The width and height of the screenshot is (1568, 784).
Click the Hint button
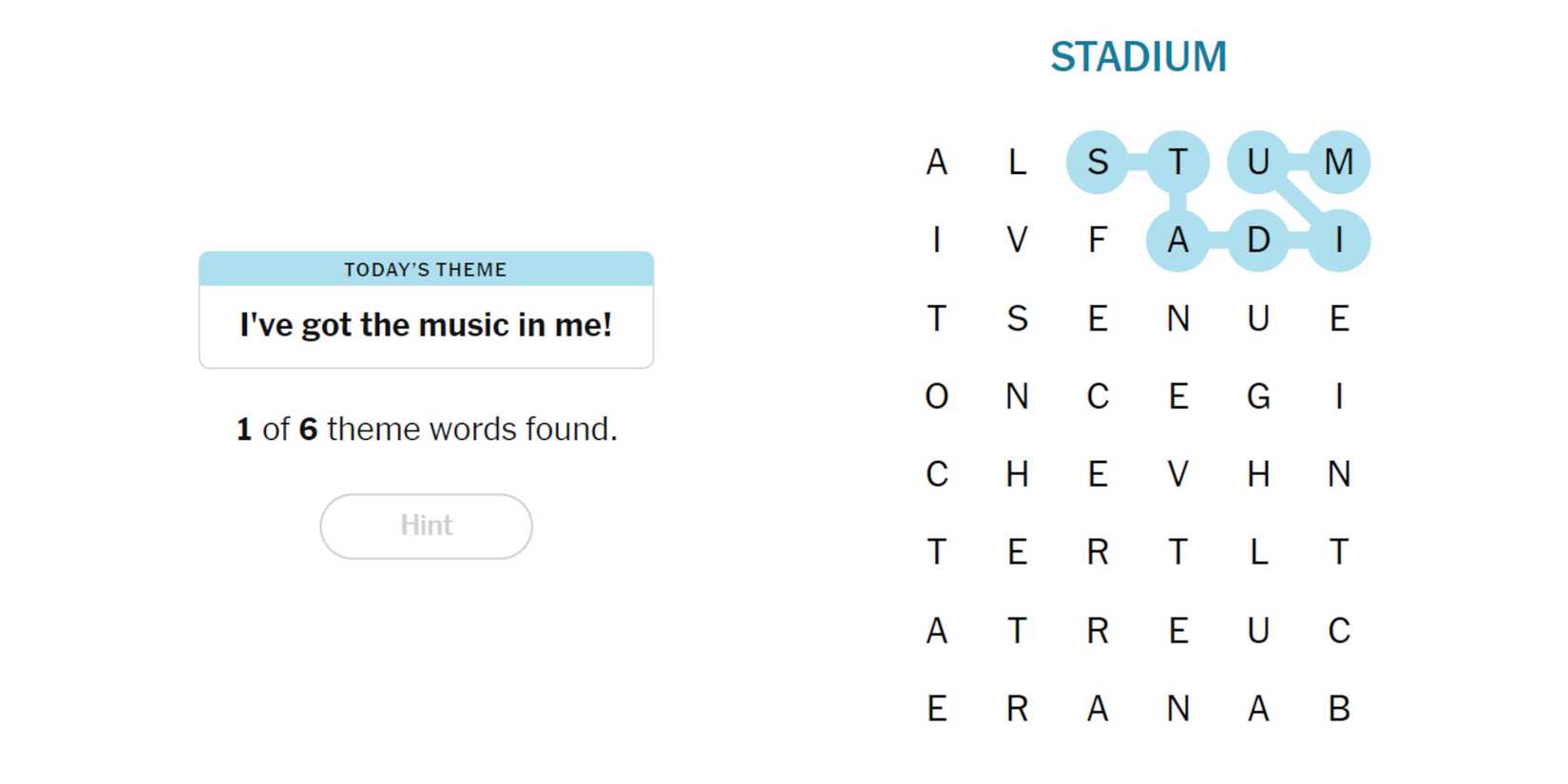[426, 526]
